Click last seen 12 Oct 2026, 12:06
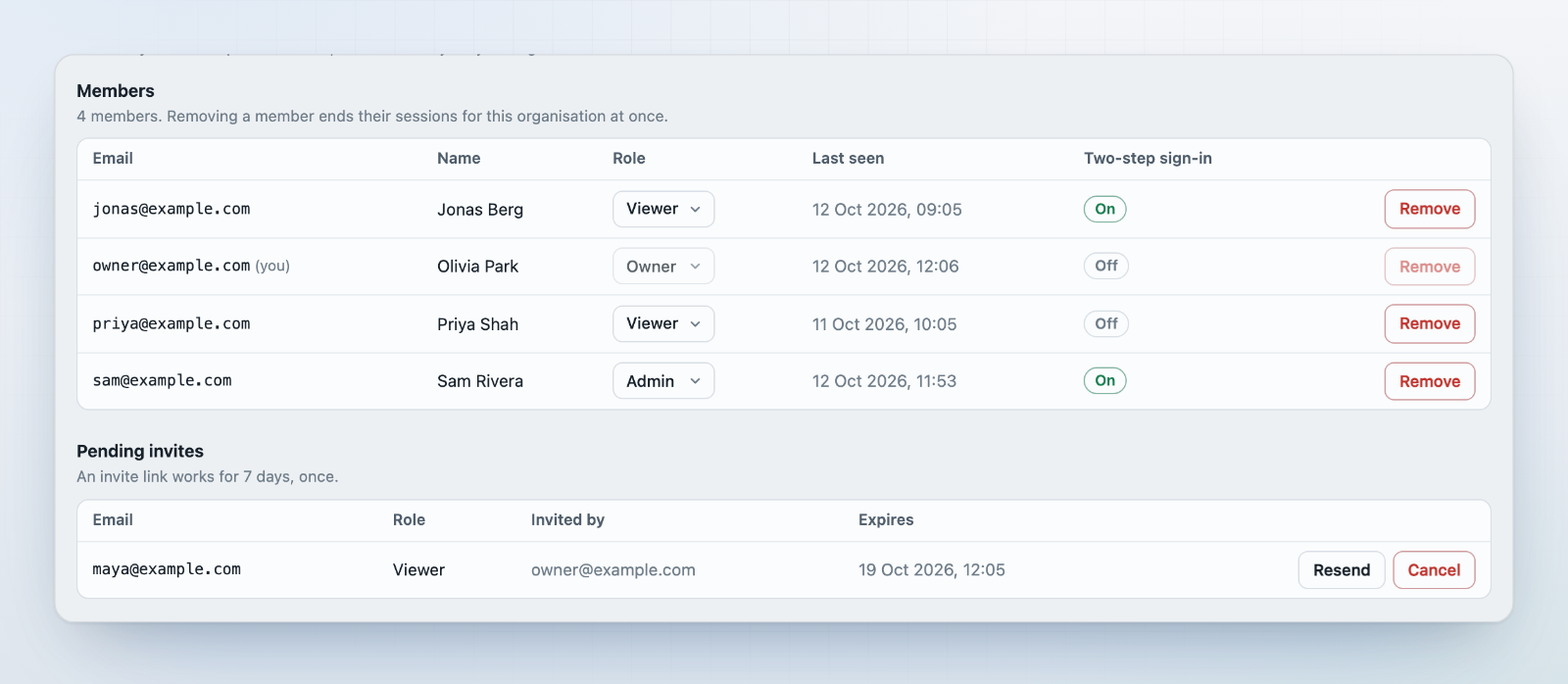The image size is (1568, 684). pyautogui.click(x=885, y=267)
